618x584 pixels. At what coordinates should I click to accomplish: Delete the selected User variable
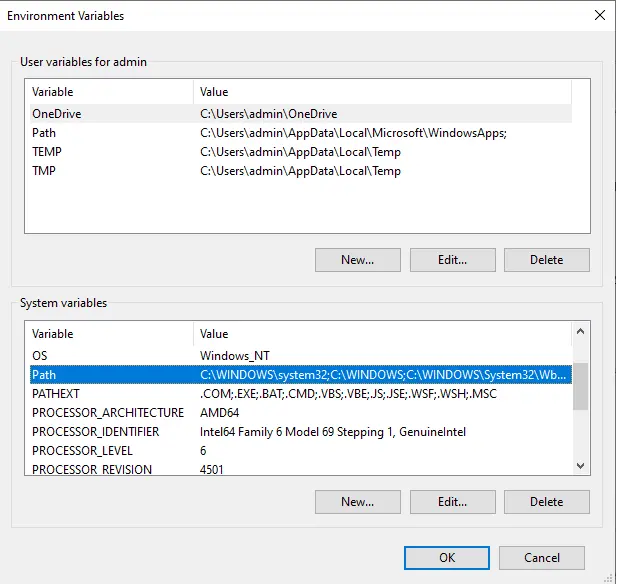coord(546,259)
